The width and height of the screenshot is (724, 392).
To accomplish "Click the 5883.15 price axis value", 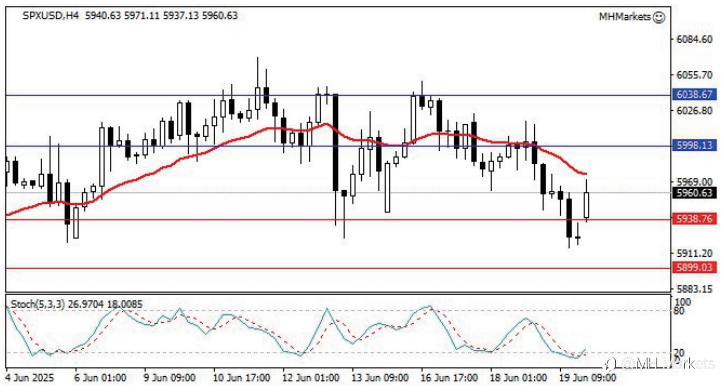I will coord(694,289).
